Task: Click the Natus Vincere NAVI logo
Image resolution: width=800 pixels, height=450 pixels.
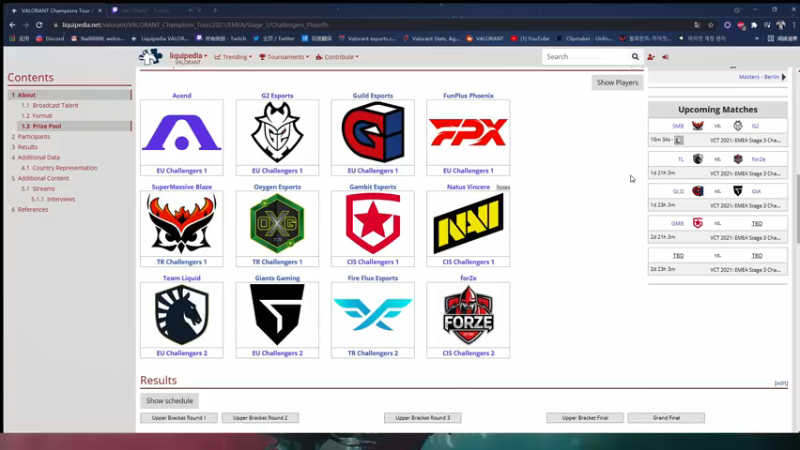Action: tap(468, 223)
